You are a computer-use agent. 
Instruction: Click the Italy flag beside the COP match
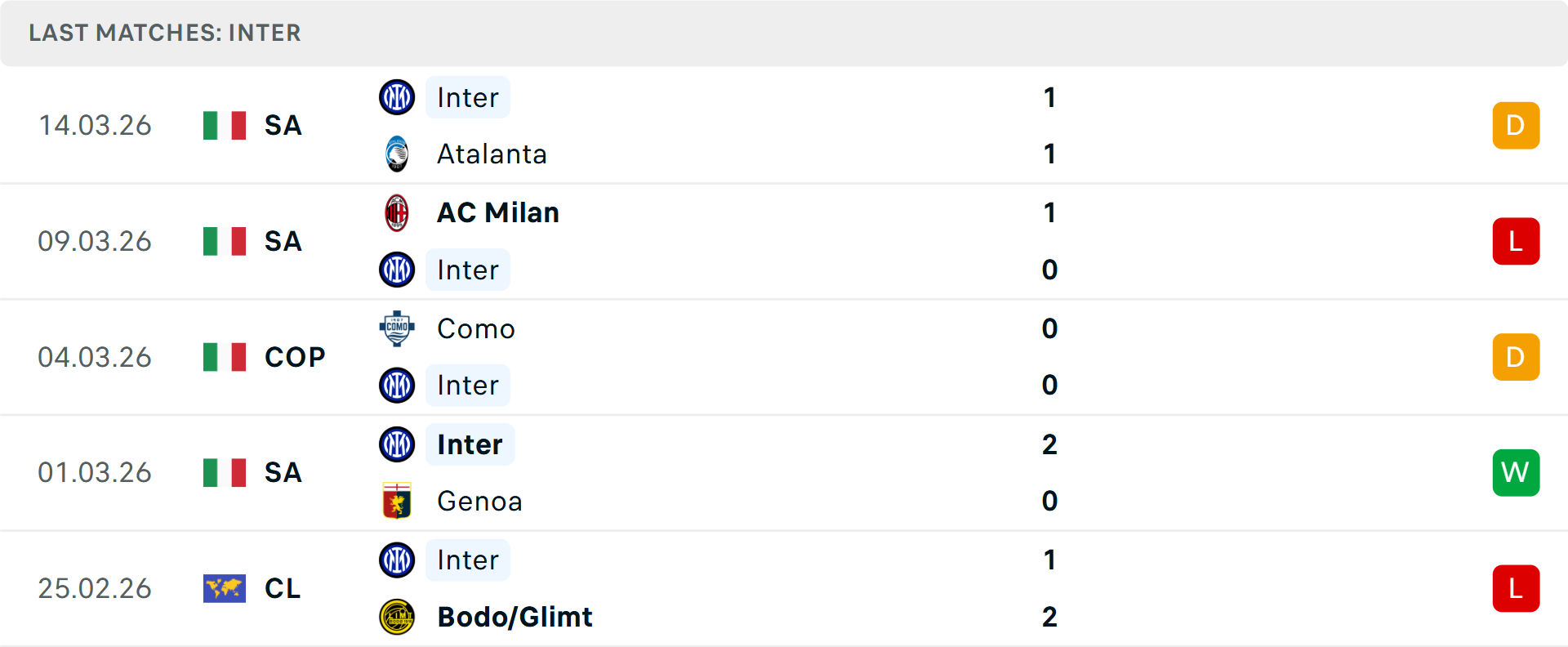225,357
